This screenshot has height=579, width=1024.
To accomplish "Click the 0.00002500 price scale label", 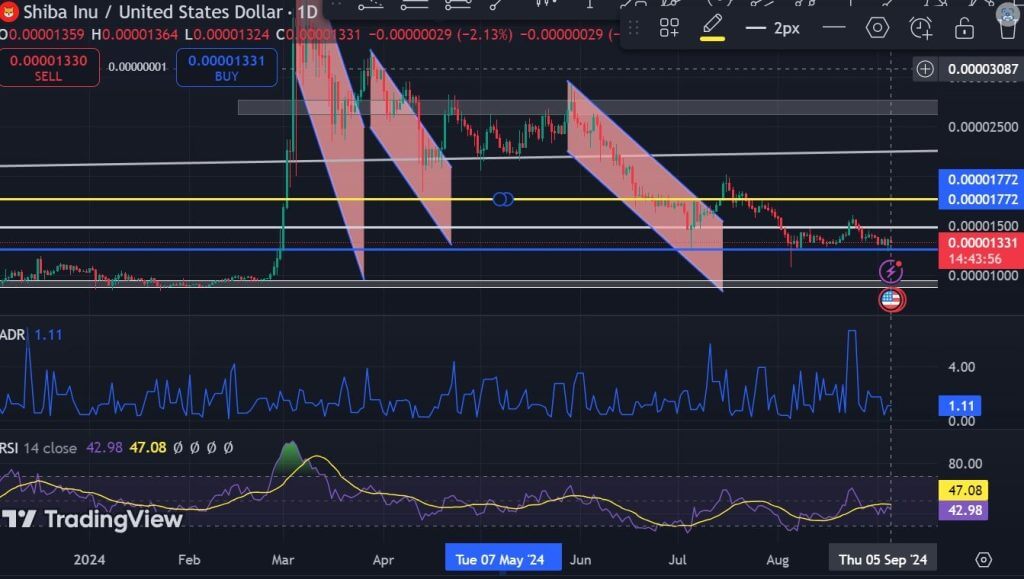I will coord(983,127).
